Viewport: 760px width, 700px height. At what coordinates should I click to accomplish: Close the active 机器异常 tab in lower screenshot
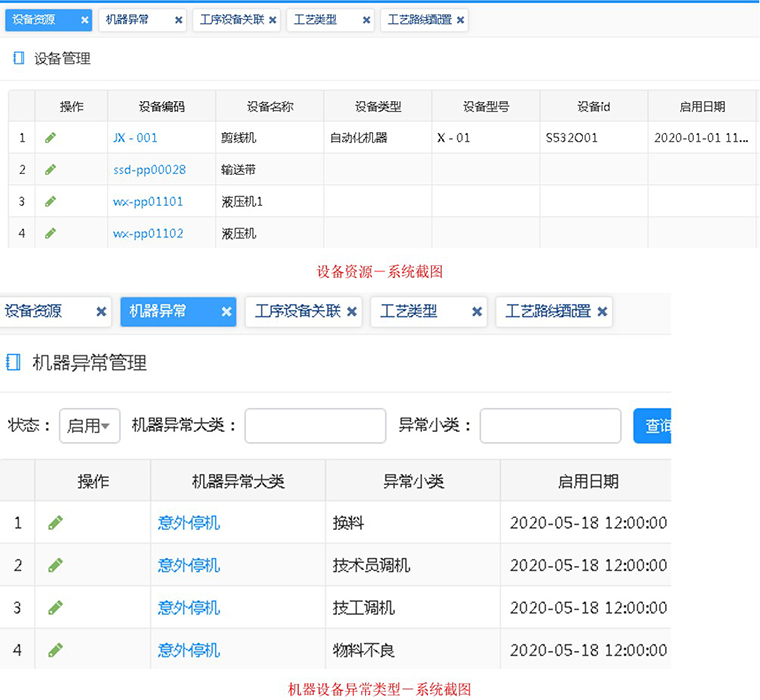(226, 311)
